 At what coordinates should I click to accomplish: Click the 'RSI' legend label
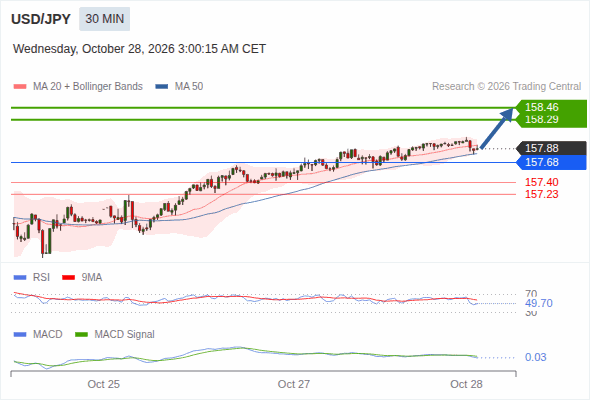click(x=41, y=278)
